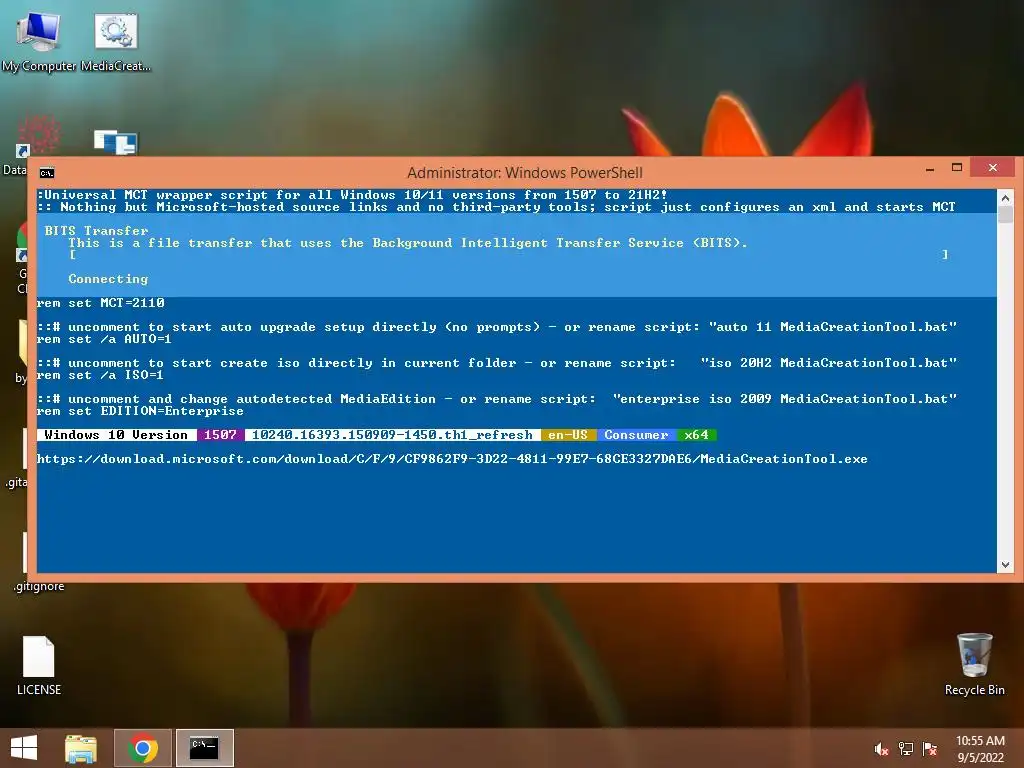The height and width of the screenshot is (768, 1024).
Task: Click the console scrollbar down arrow
Action: click(1005, 565)
